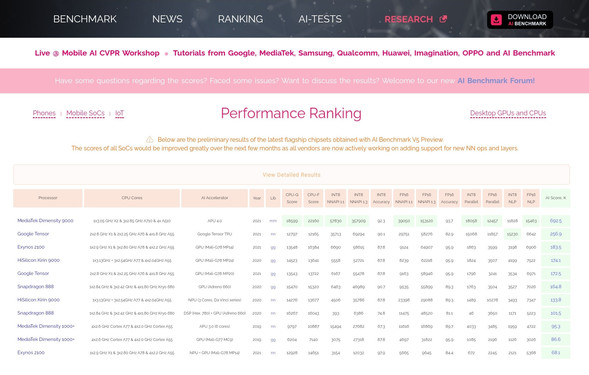Open Snapdragon 888 link with AI score 164.8

pos(35,286)
